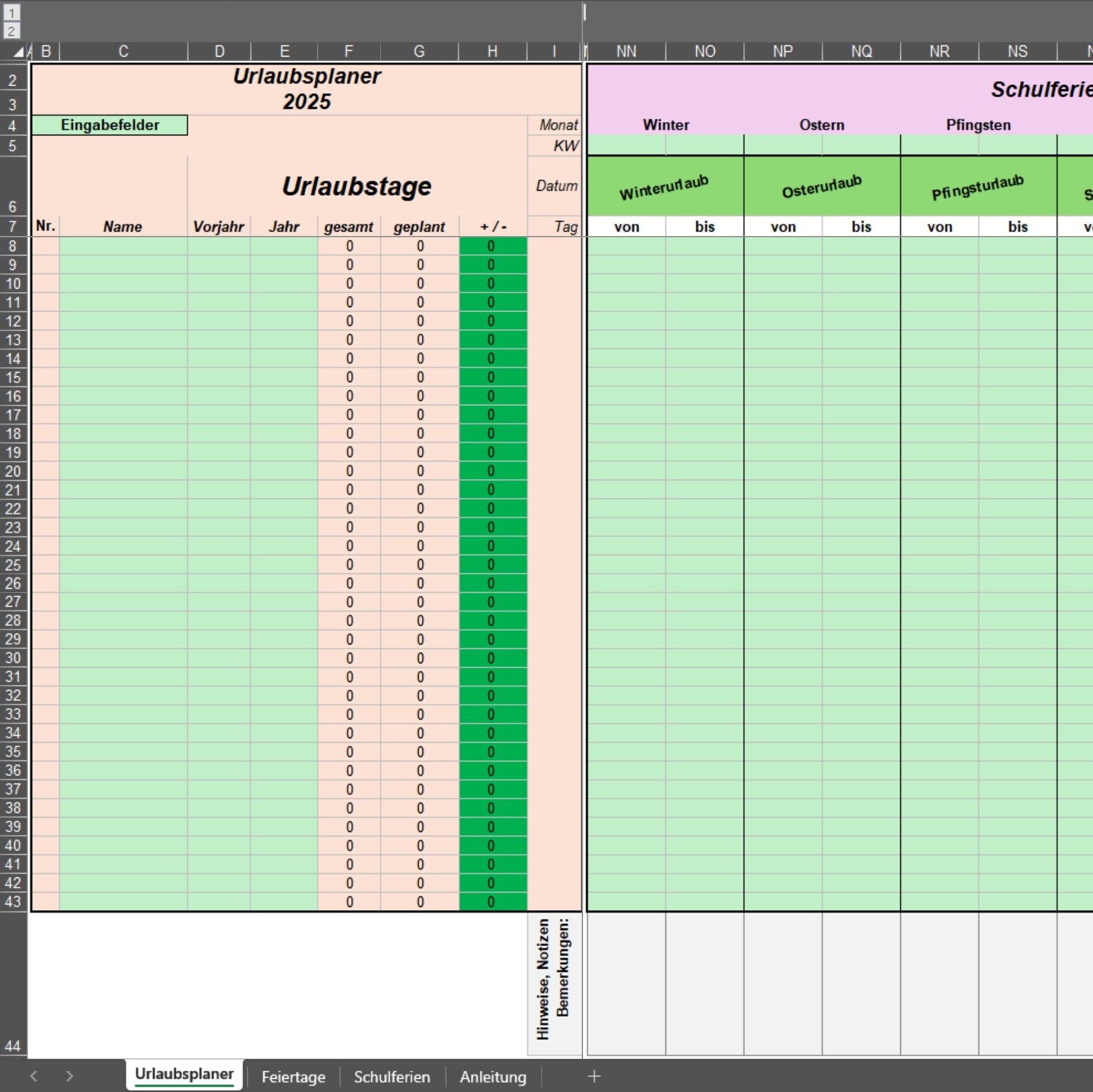Select the Urlaubsplaner sheet tab

click(184, 1074)
